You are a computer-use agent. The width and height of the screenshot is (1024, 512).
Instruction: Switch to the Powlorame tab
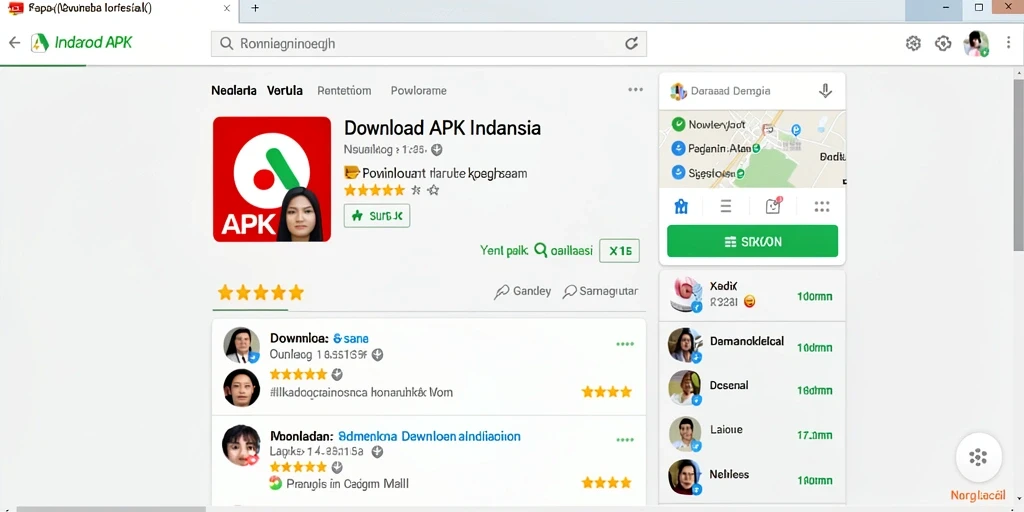pyautogui.click(x=419, y=91)
